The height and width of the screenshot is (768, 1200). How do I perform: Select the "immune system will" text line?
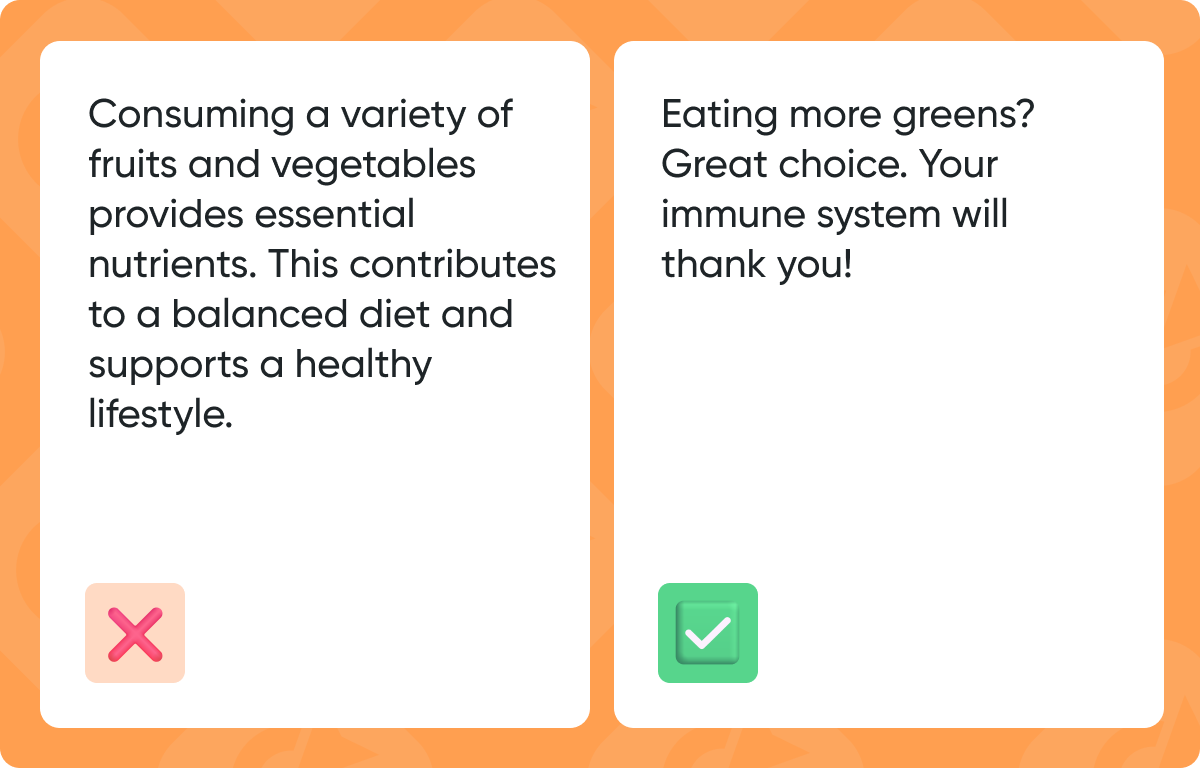[834, 215]
